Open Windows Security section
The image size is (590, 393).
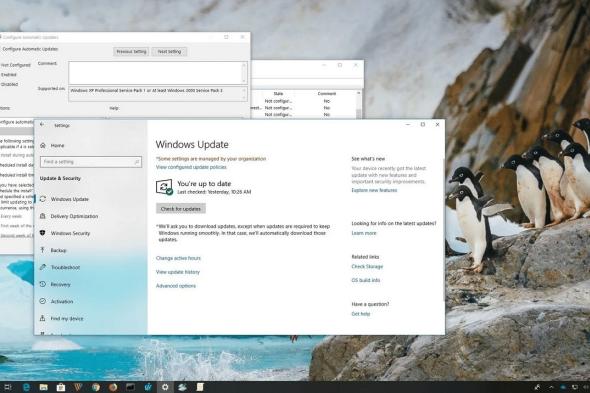(70, 233)
